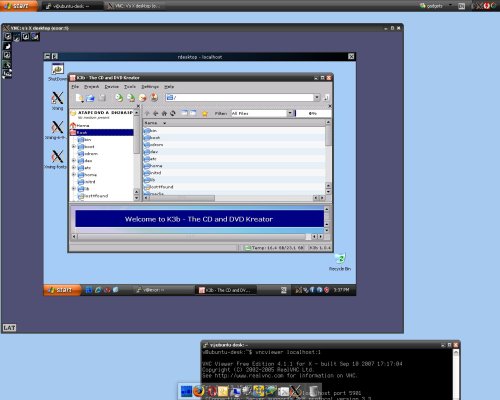This screenshot has width=500, height=400.
Task: Go up one directory in K3b file browser
Action: 147,113
